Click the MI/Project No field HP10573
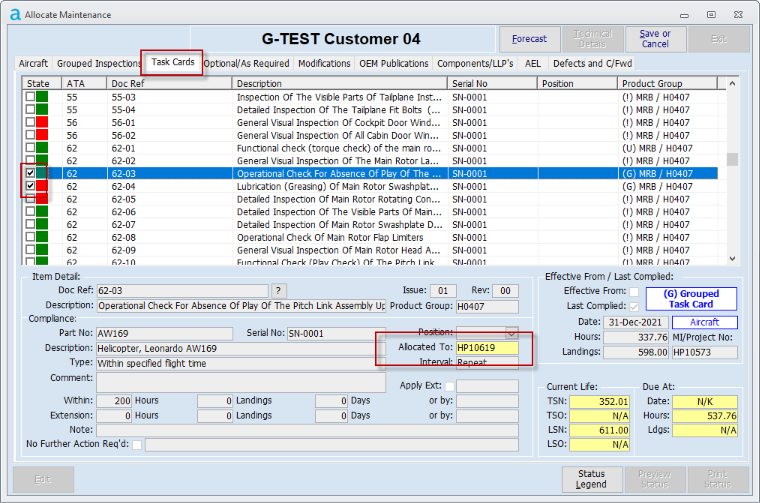The width and height of the screenshot is (760, 503). pos(705,352)
